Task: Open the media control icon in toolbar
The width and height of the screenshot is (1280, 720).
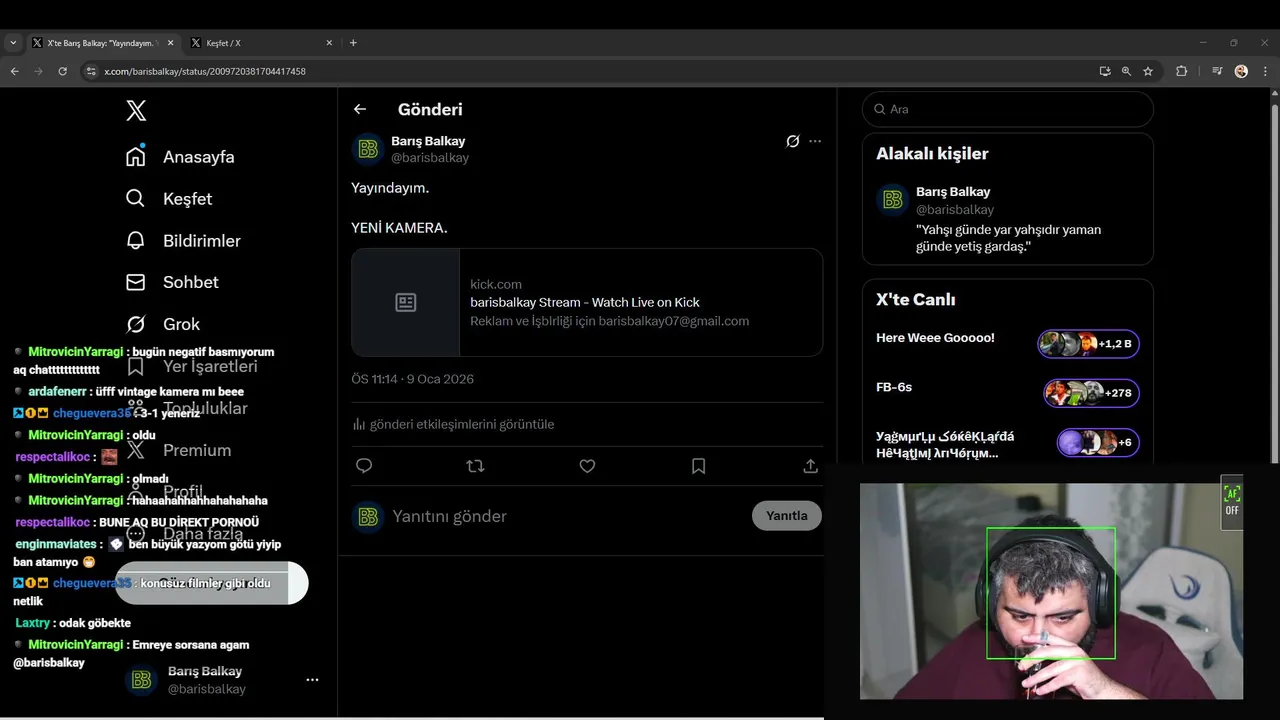Action: [1217, 71]
